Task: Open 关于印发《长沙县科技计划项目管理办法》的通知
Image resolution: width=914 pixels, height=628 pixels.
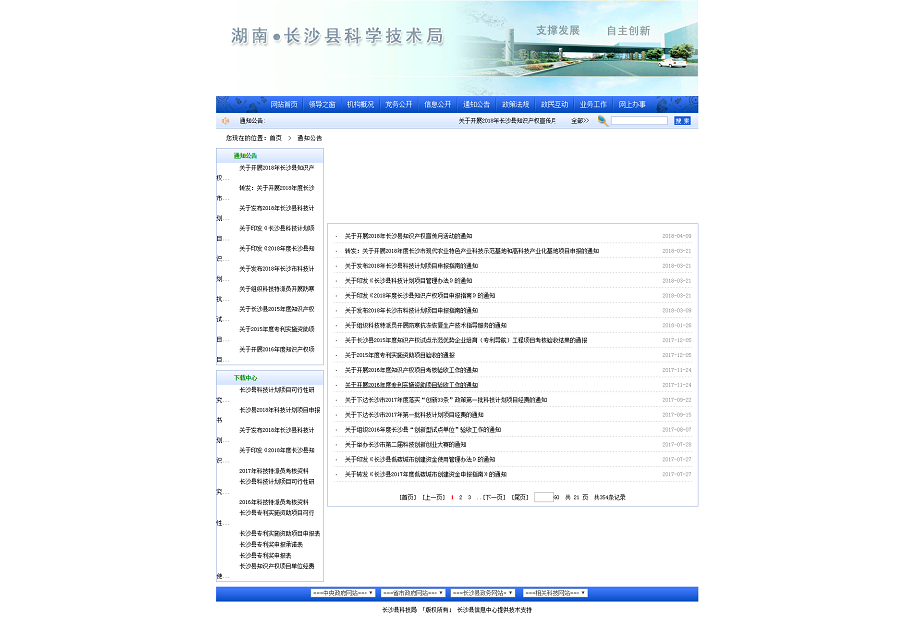Action: [408, 281]
